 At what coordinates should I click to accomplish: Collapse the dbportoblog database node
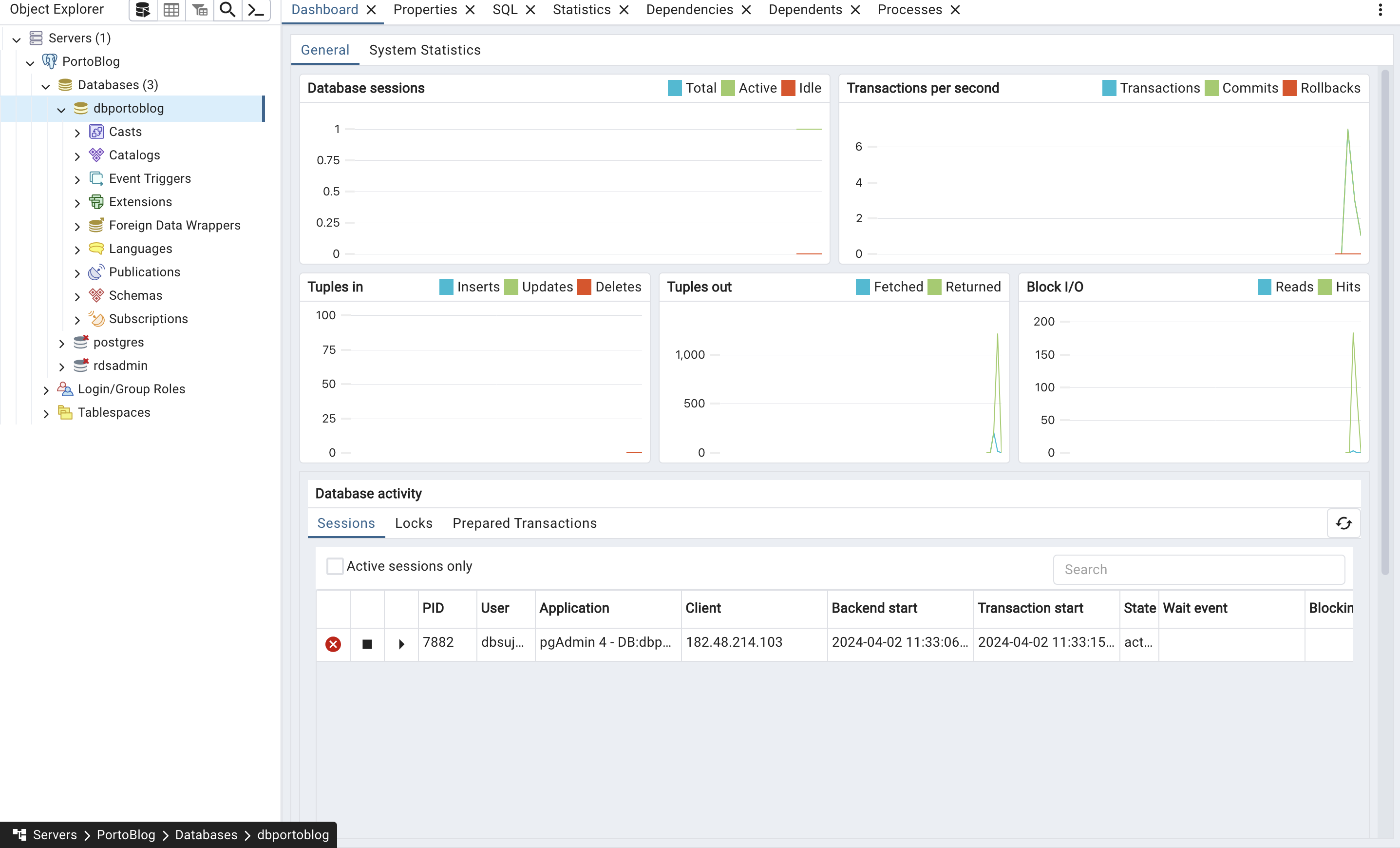61,109
